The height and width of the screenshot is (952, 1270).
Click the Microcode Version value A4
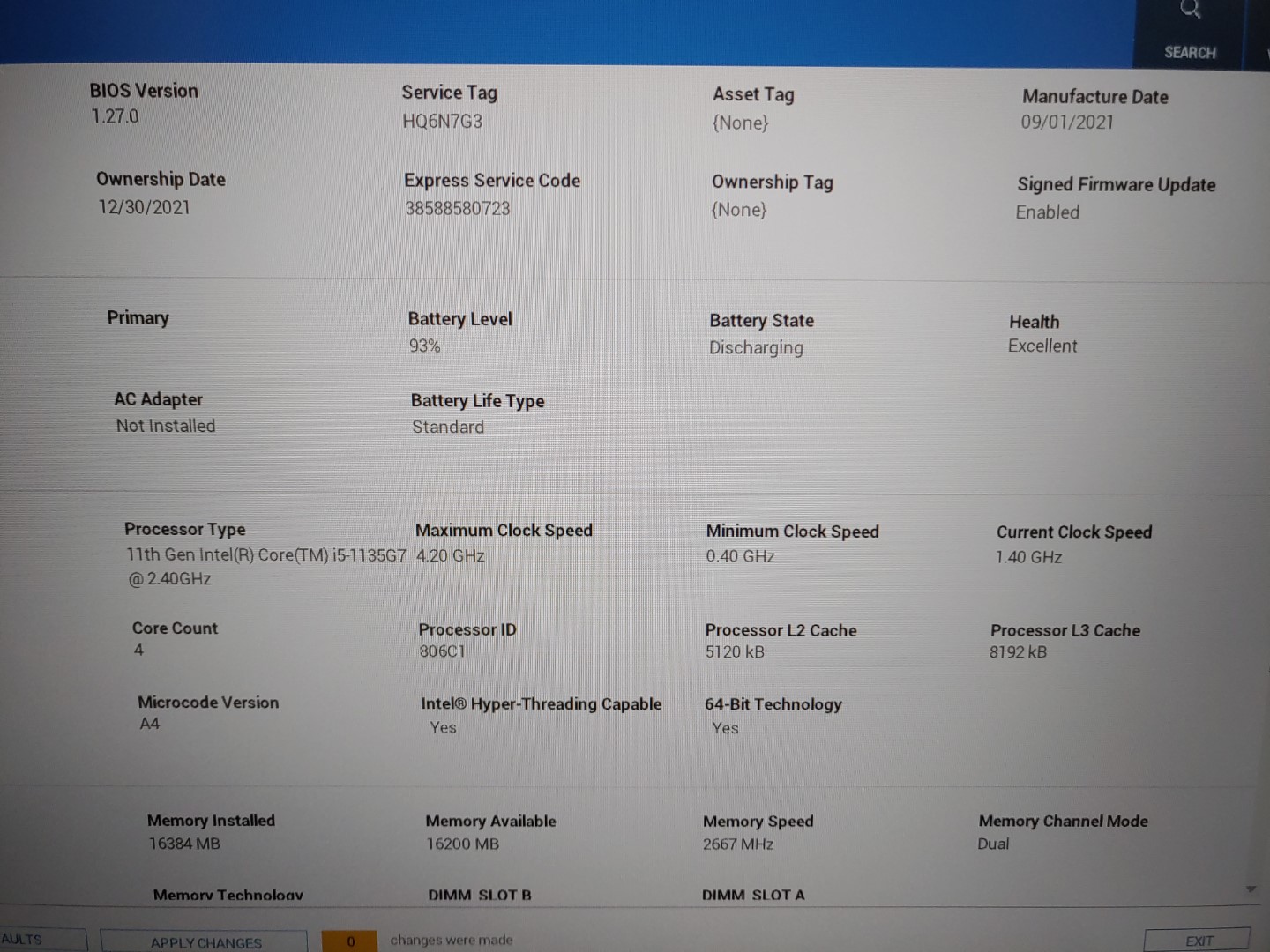[x=150, y=724]
